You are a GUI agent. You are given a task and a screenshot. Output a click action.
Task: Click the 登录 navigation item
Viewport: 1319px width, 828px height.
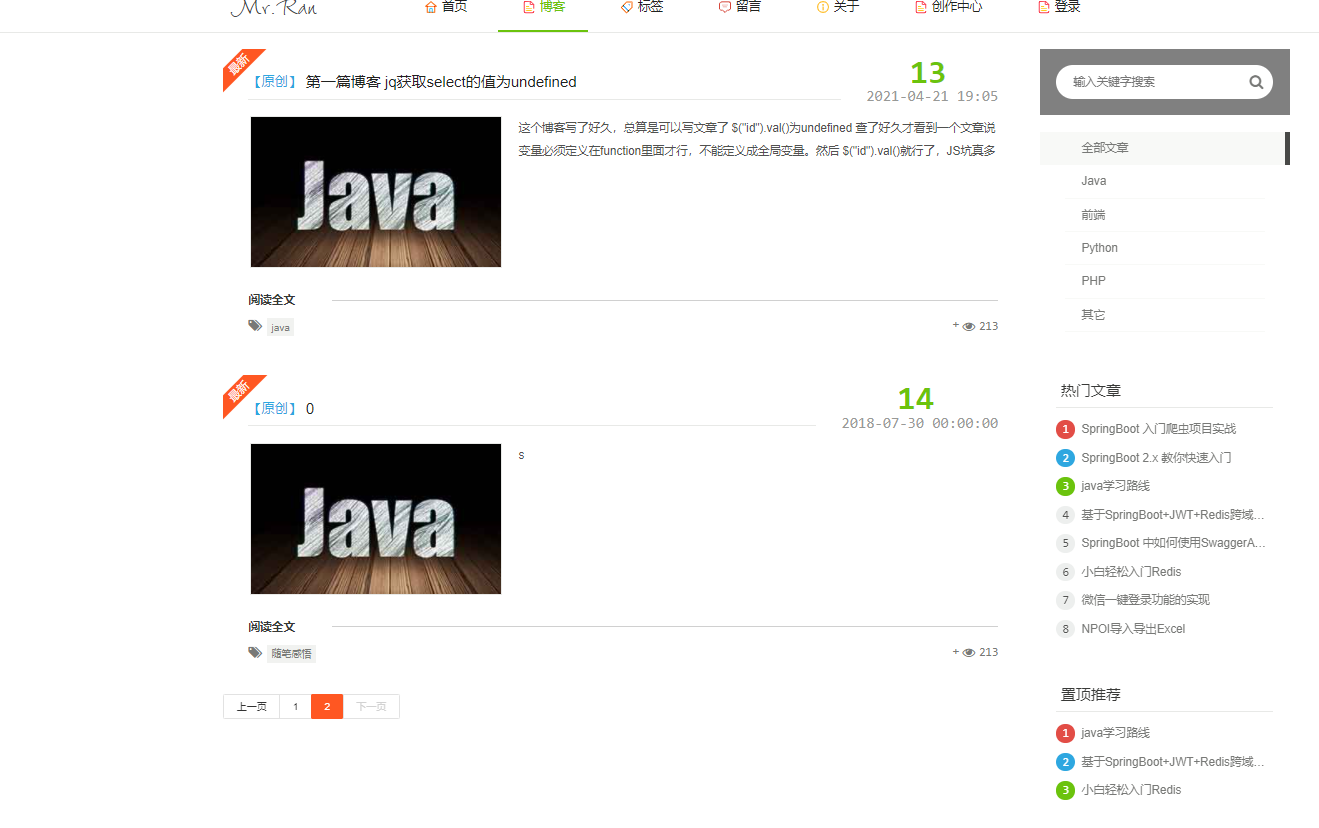point(1059,7)
